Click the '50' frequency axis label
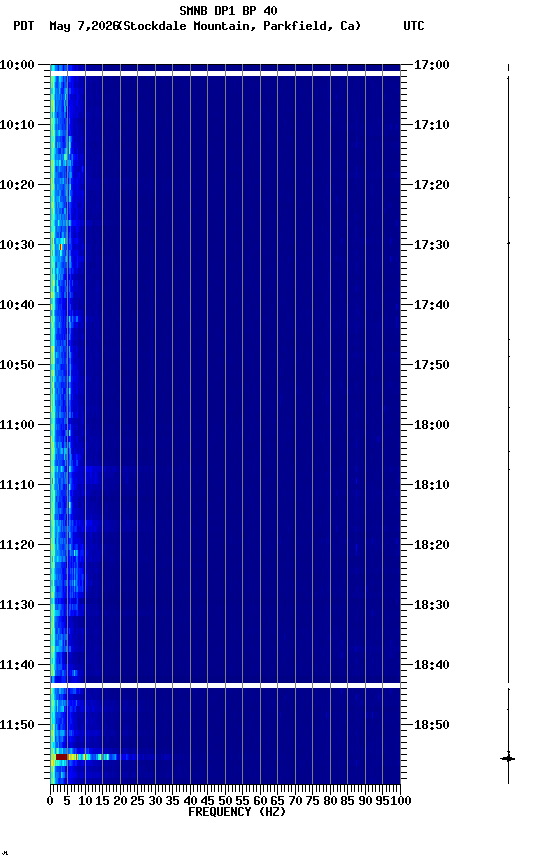552x864 pixels. 225,802
